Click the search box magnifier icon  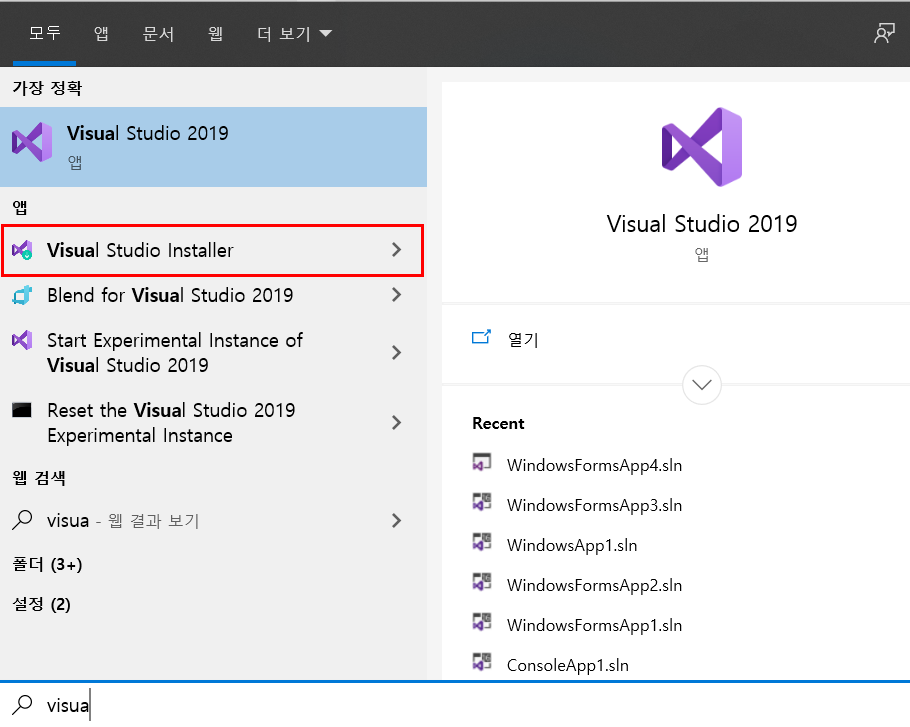click(22, 705)
